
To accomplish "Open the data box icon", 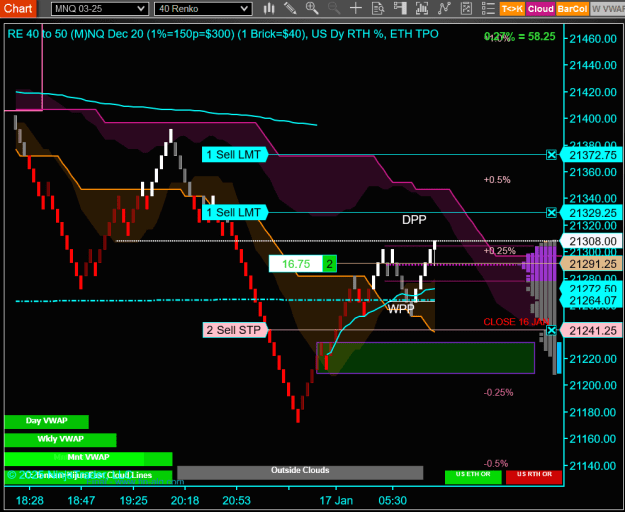I will coord(377,8).
